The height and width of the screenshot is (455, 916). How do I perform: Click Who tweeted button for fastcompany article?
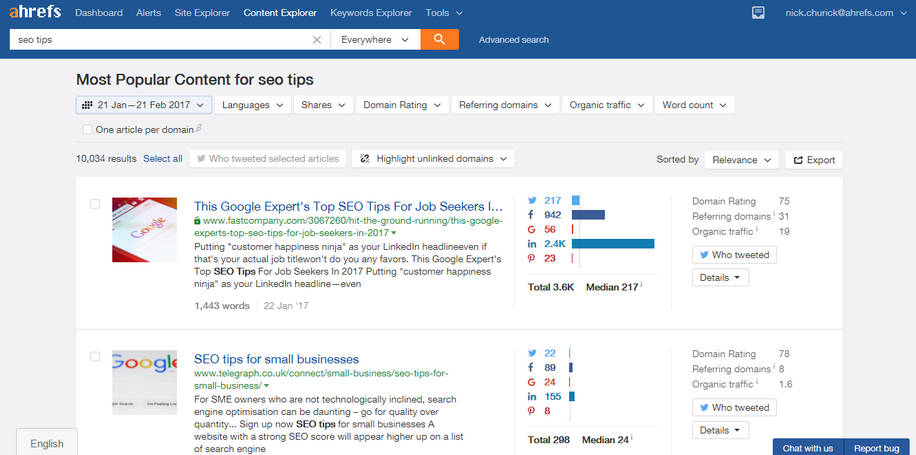click(x=734, y=255)
